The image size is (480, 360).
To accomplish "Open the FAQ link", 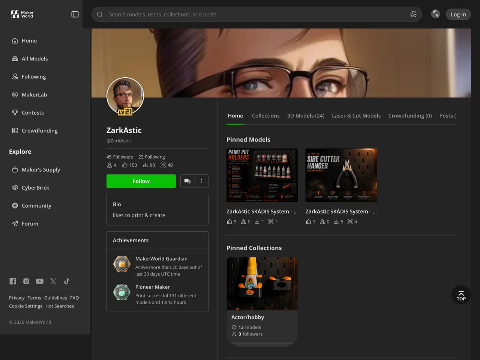I will pos(74,298).
